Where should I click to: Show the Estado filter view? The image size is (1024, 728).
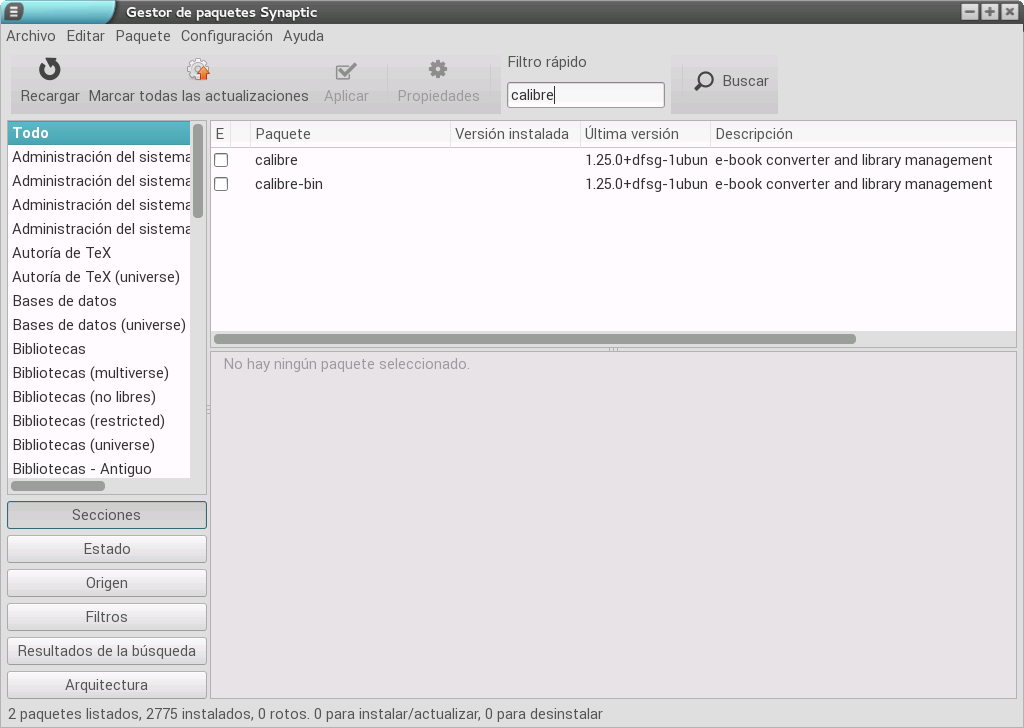point(107,549)
